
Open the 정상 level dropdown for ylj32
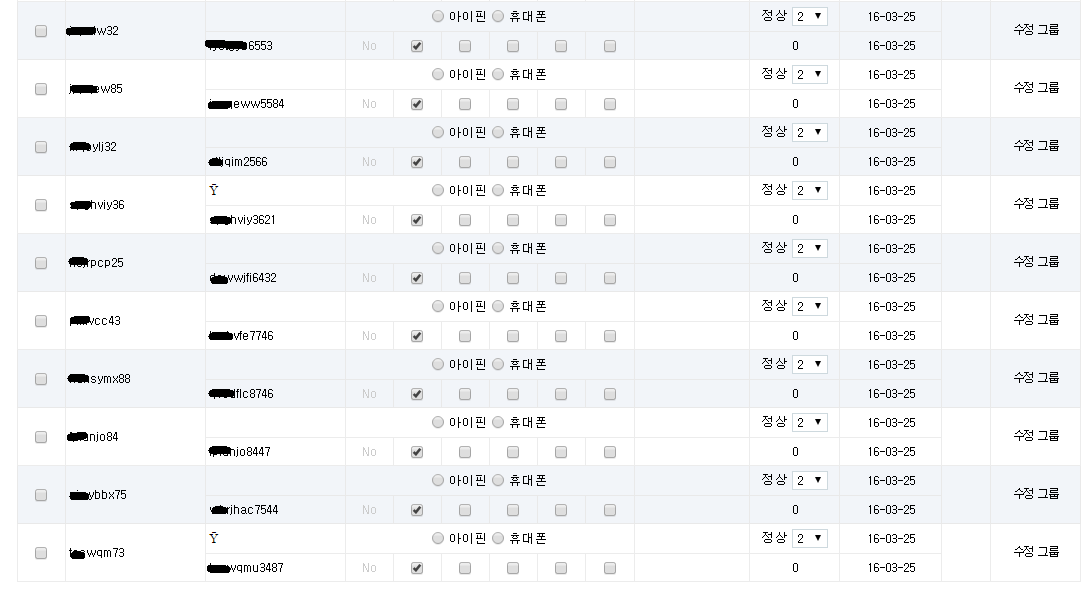click(810, 132)
